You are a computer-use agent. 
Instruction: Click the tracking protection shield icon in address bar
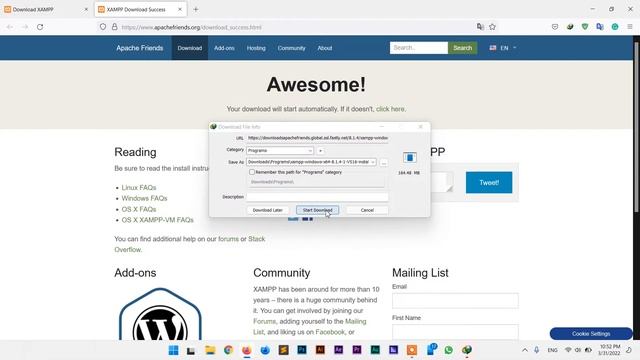(103, 27)
